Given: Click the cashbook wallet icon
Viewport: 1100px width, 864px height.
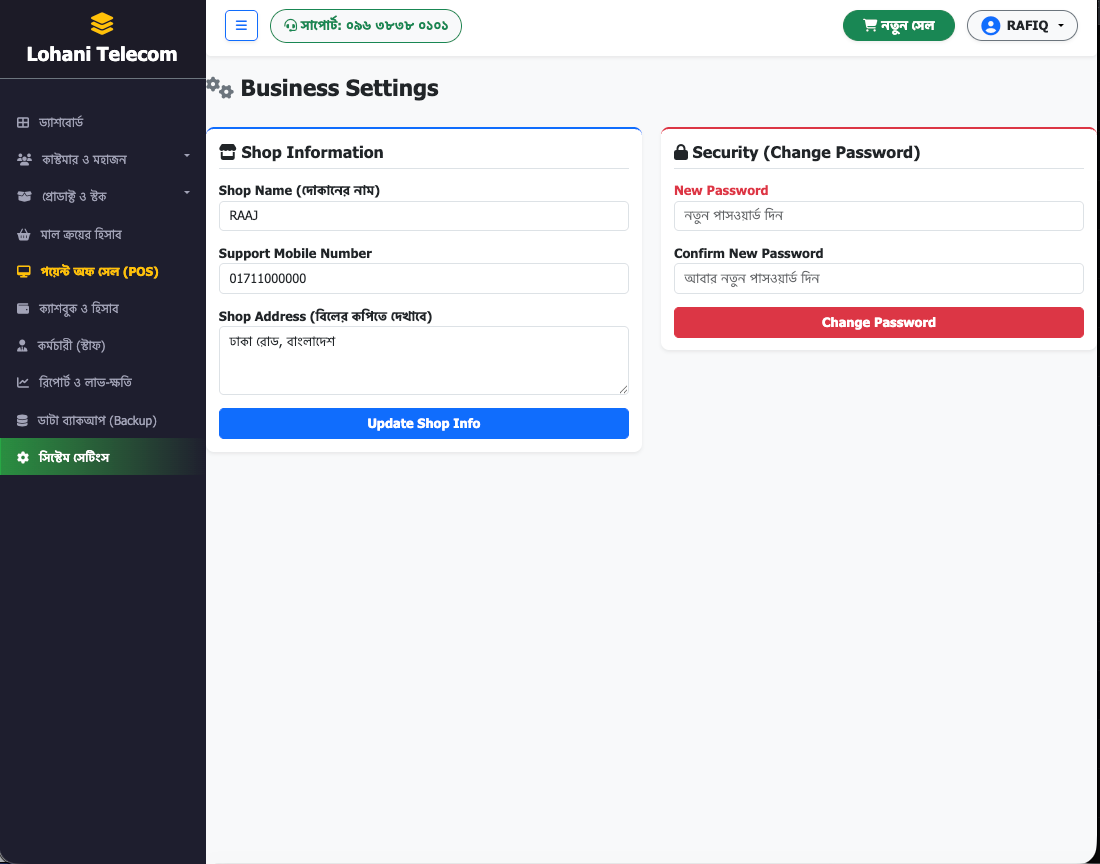Looking at the screenshot, I should (23, 309).
